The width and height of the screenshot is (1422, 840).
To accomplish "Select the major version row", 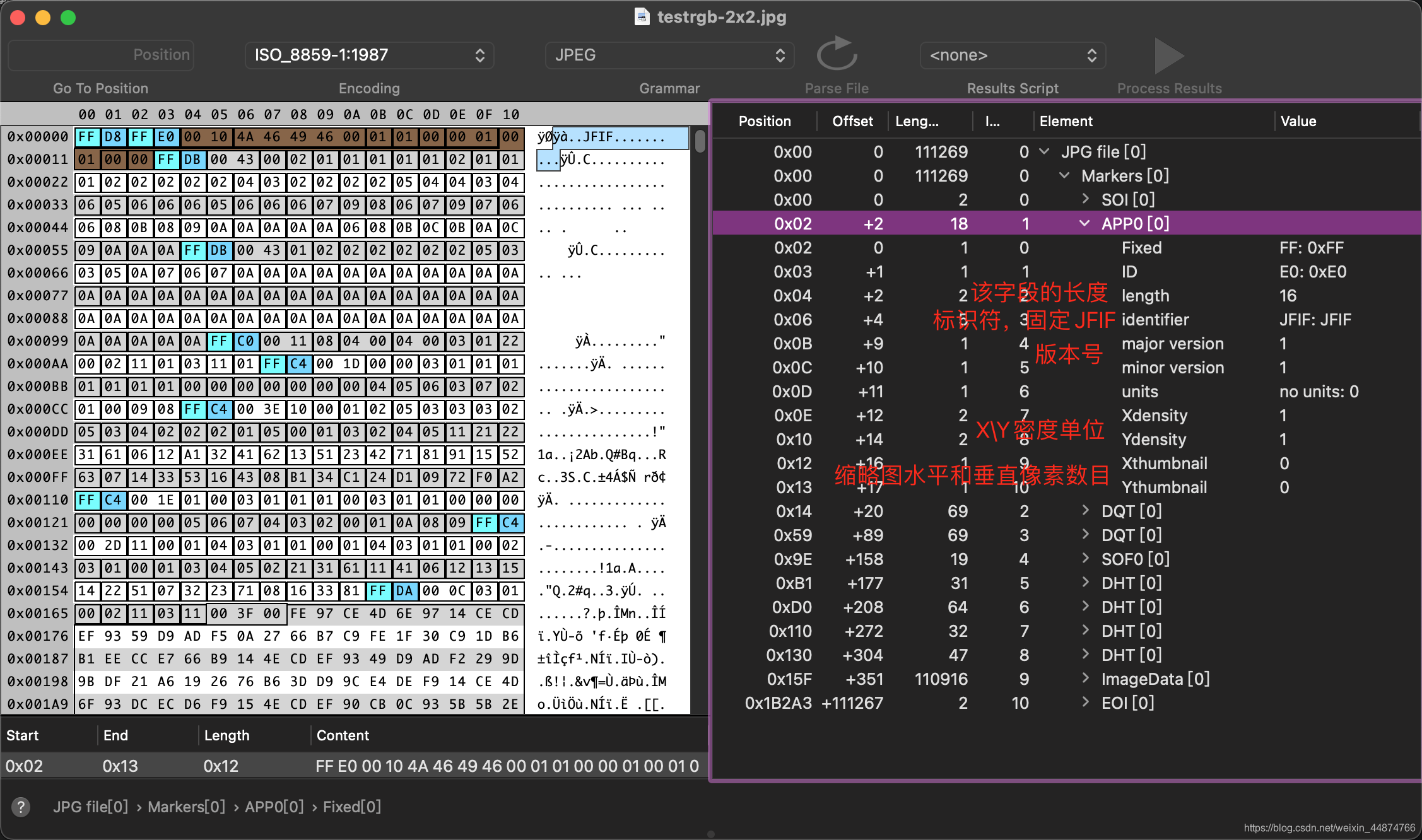I will [1066, 344].
